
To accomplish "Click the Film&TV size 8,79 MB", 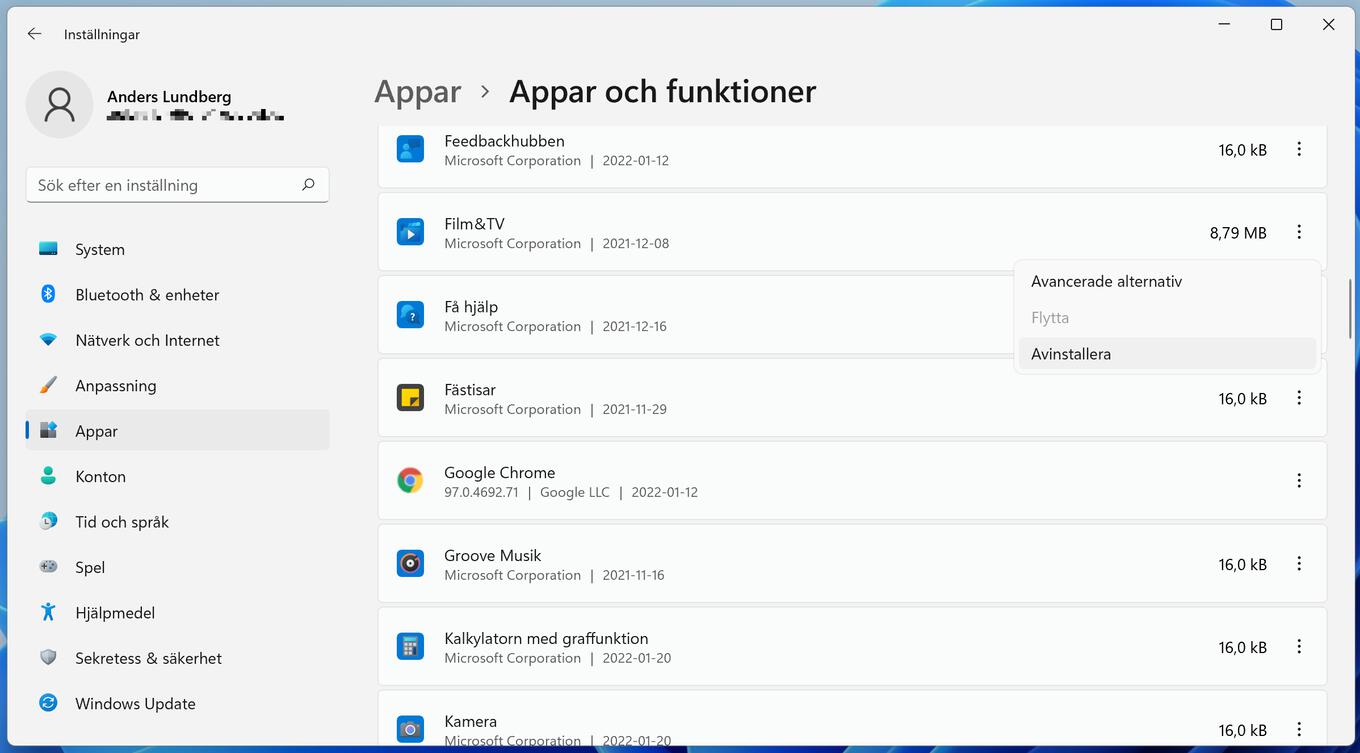I will pyautogui.click(x=1238, y=232).
